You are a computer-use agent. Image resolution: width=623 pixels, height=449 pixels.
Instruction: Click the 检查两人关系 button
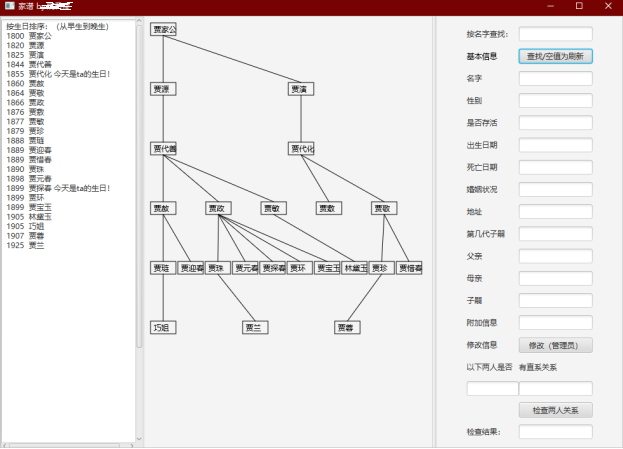click(x=555, y=410)
